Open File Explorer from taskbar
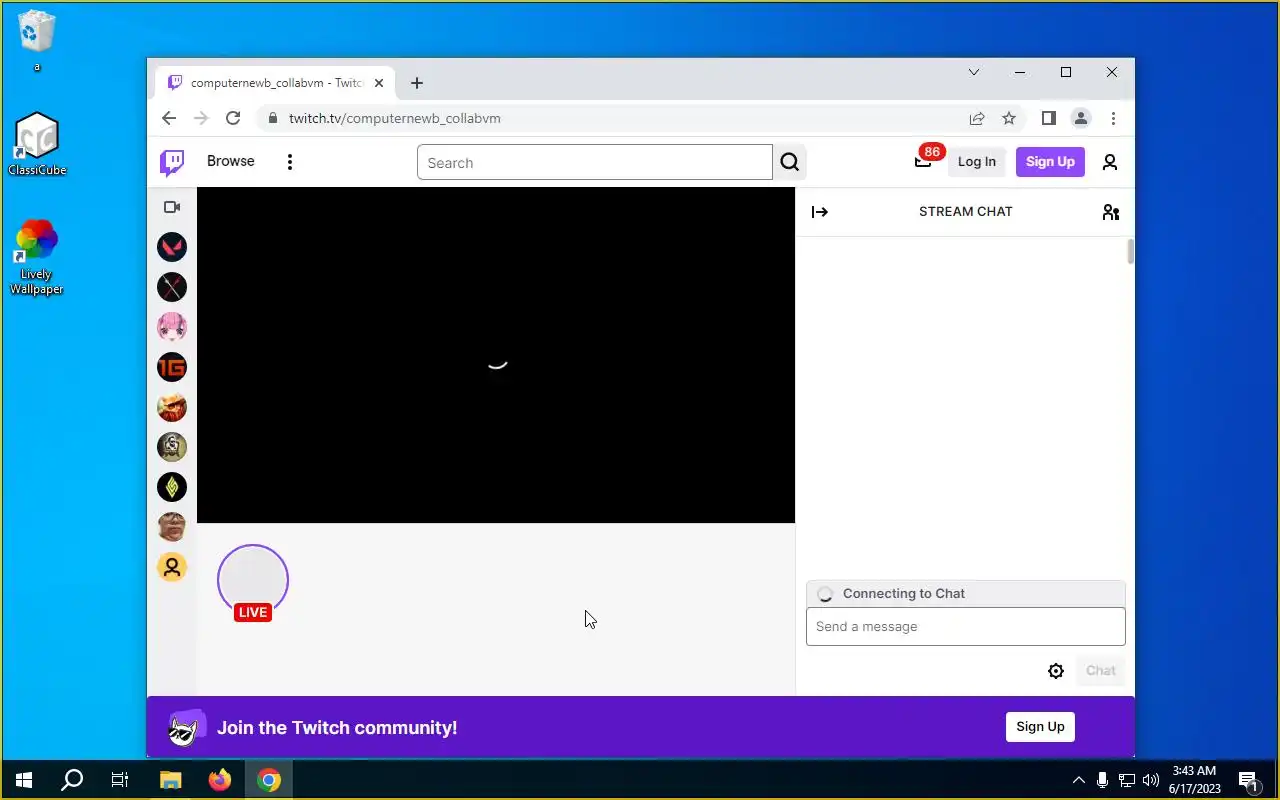Image resolution: width=1280 pixels, height=800 pixels. click(x=171, y=780)
